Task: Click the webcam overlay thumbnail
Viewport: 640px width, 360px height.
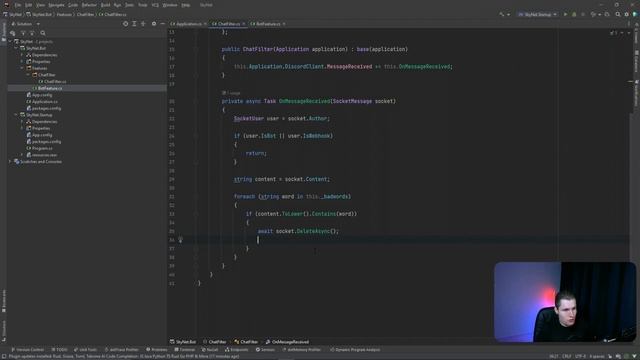Action: coord(565,302)
